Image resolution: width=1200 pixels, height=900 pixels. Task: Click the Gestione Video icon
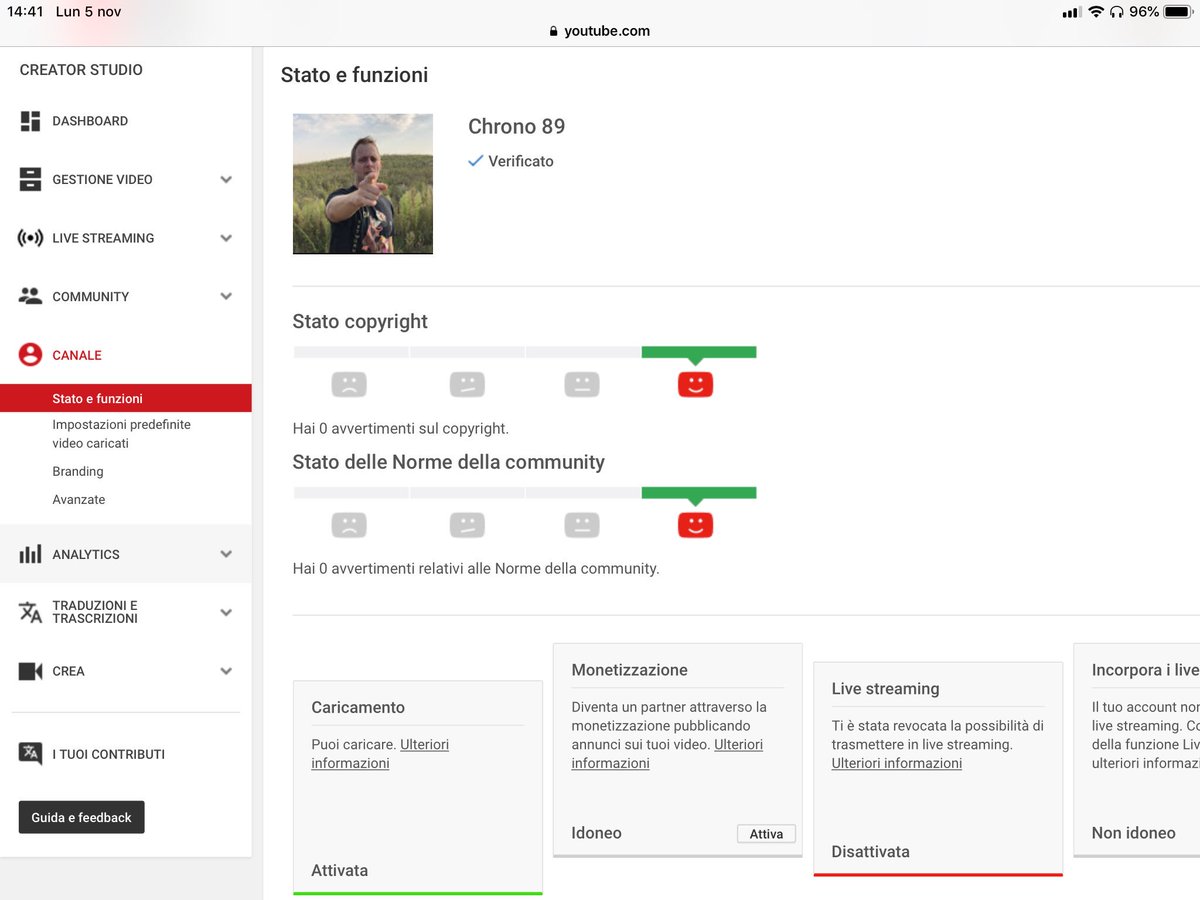tap(31, 180)
